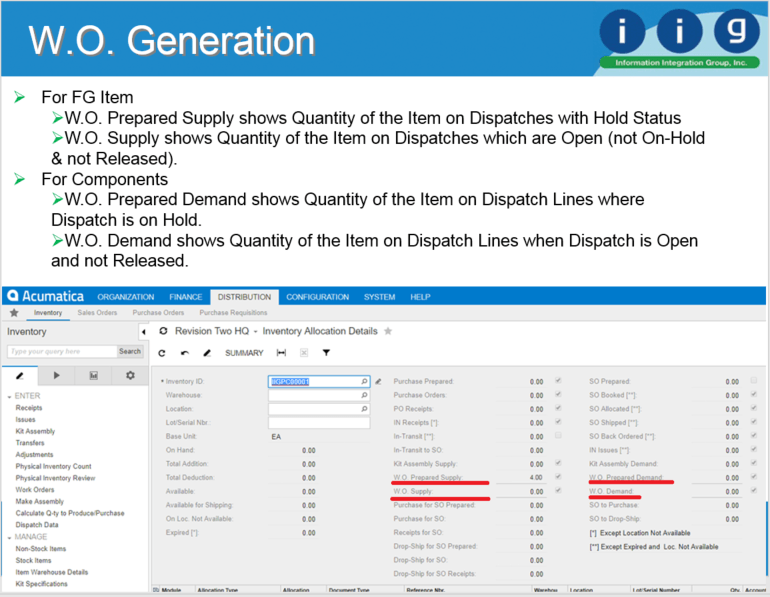
Task: Switch to the Sales Orders sub-tab
Action: 97,313
